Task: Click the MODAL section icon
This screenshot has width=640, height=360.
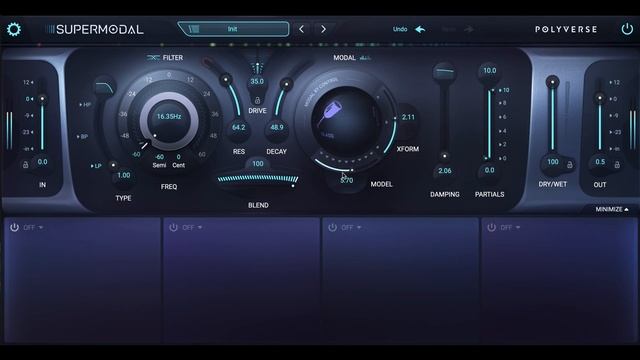Action: (365, 58)
